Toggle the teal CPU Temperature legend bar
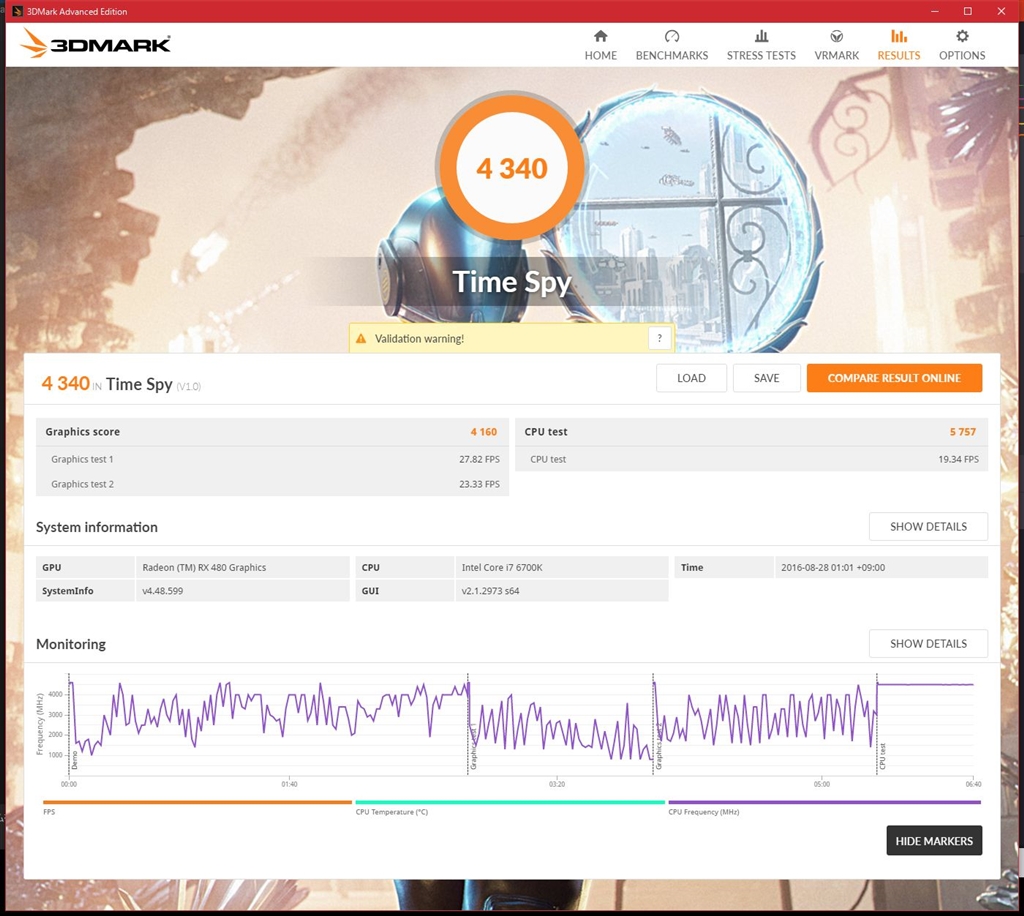 pyautogui.click(x=510, y=802)
